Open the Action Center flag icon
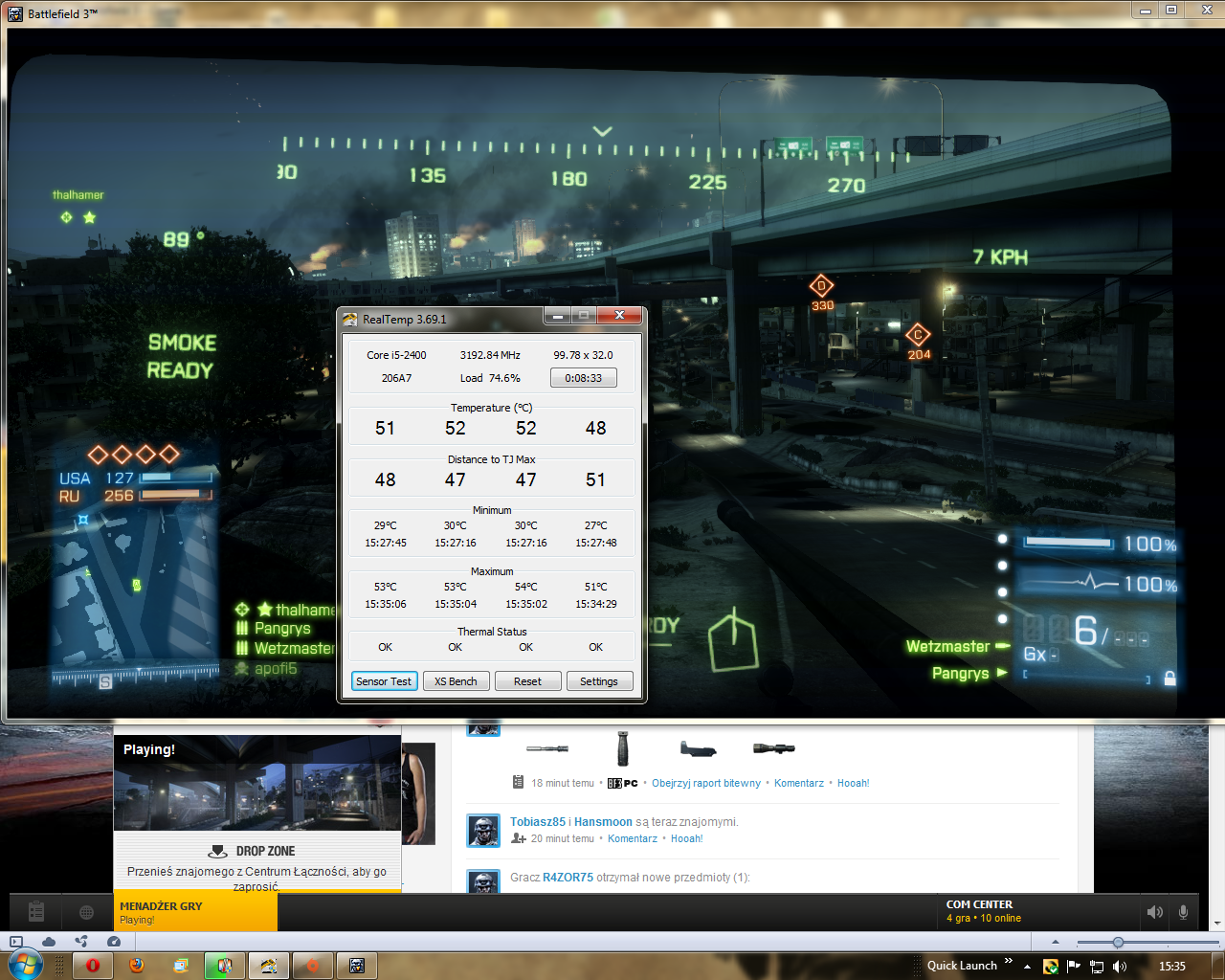Image resolution: width=1225 pixels, height=980 pixels. tap(1073, 967)
